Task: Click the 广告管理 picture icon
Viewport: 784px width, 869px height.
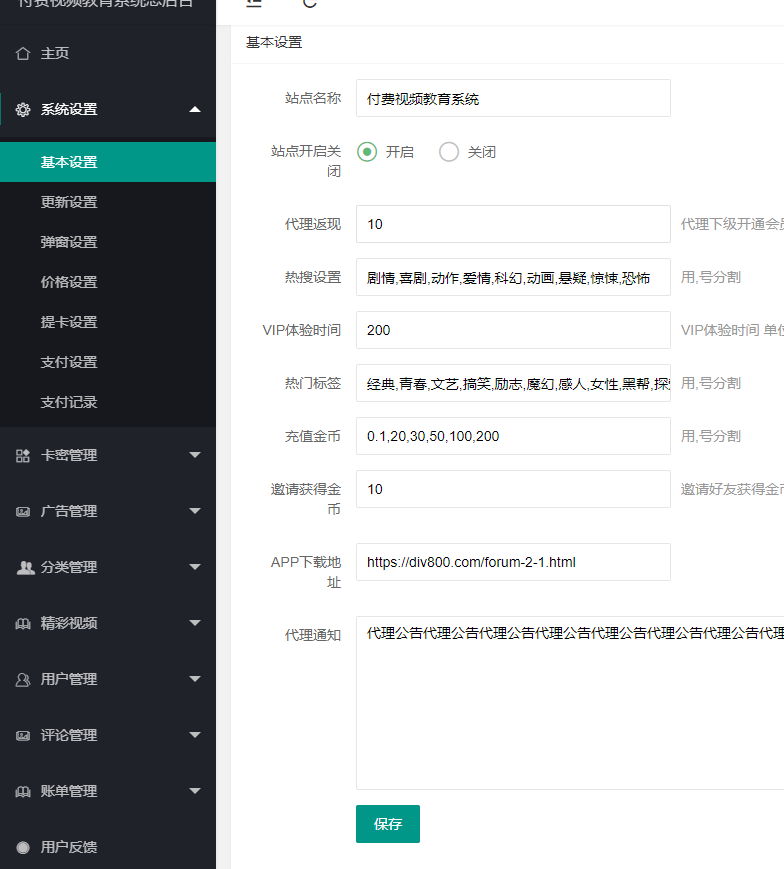Action: [x=23, y=512]
